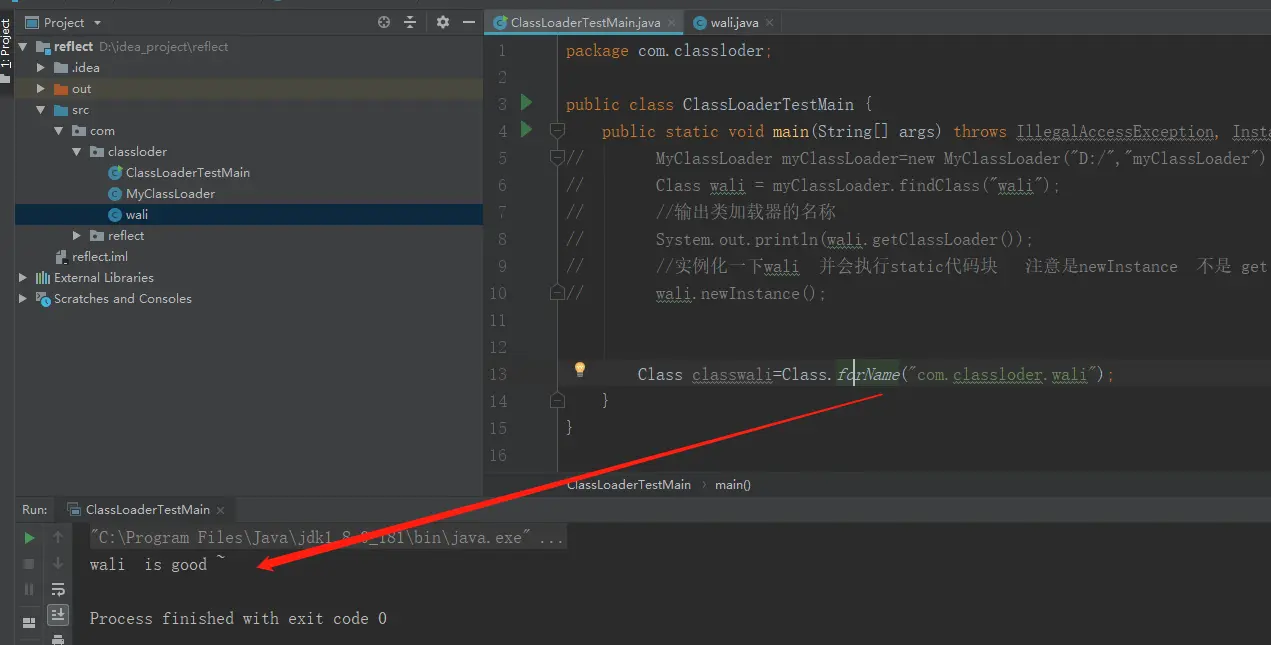Expand the reflect package arrow
The height and width of the screenshot is (645, 1271).
point(77,236)
